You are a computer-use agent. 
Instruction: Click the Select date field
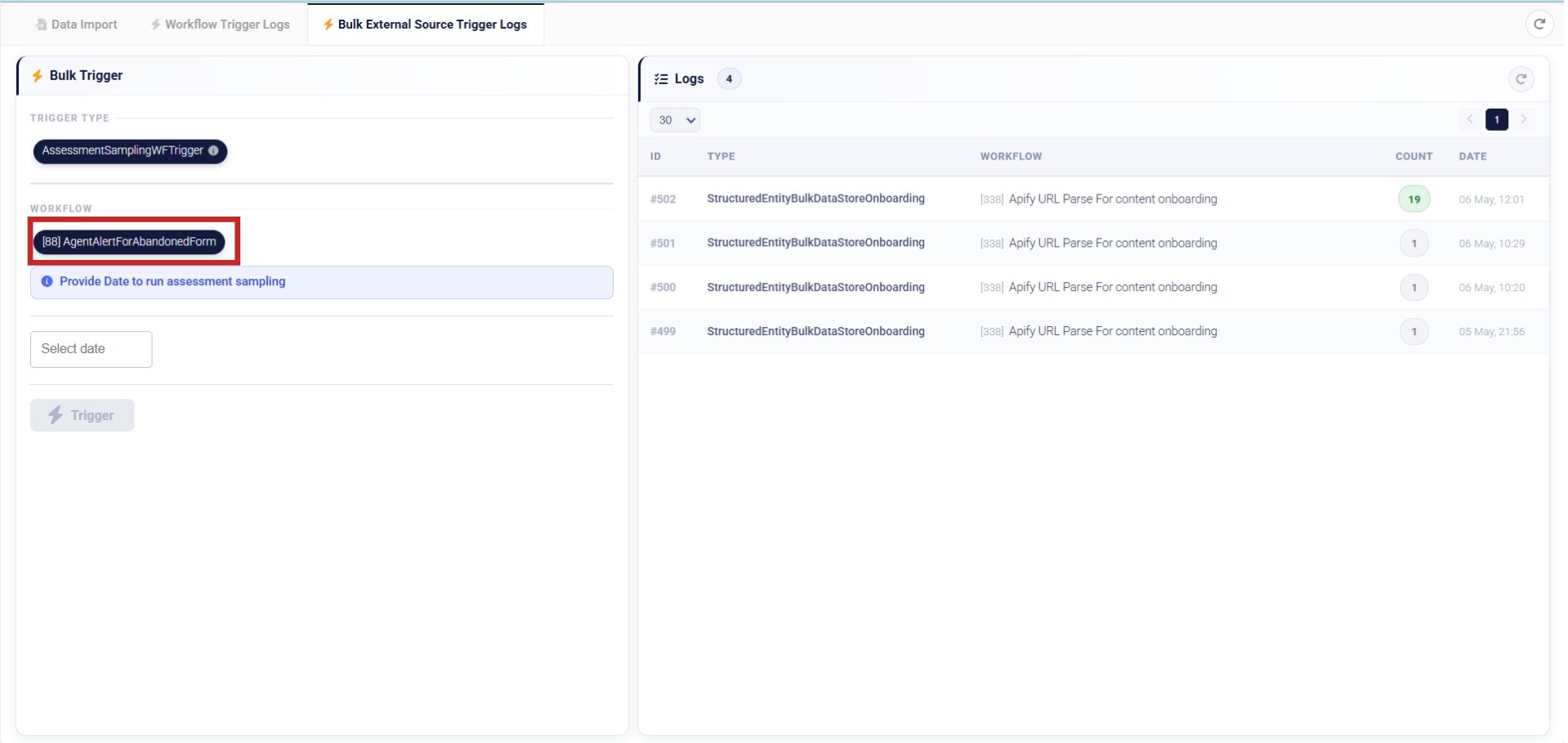click(92, 349)
